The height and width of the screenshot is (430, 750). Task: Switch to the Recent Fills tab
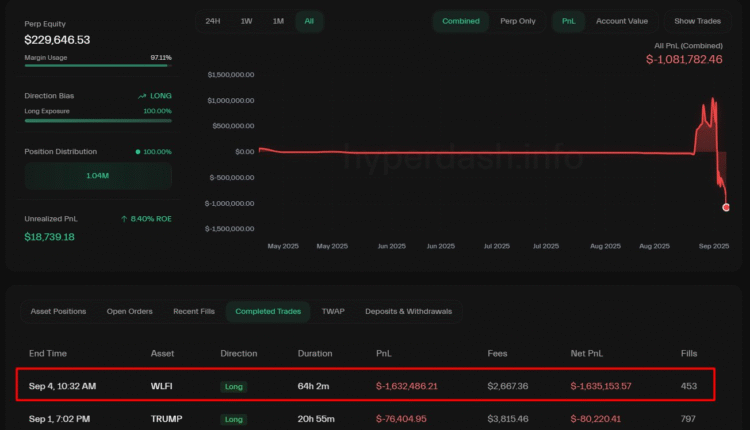click(194, 311)
